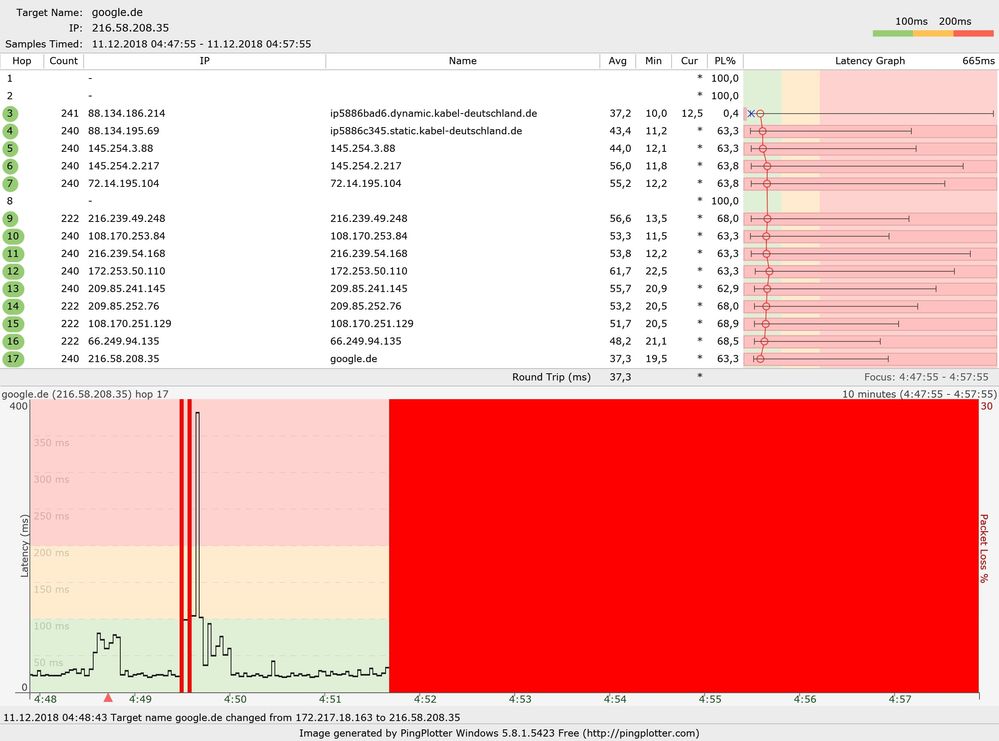999x741 pixels.
Task: Click the IP column header
Action: [x=204, y=60]
